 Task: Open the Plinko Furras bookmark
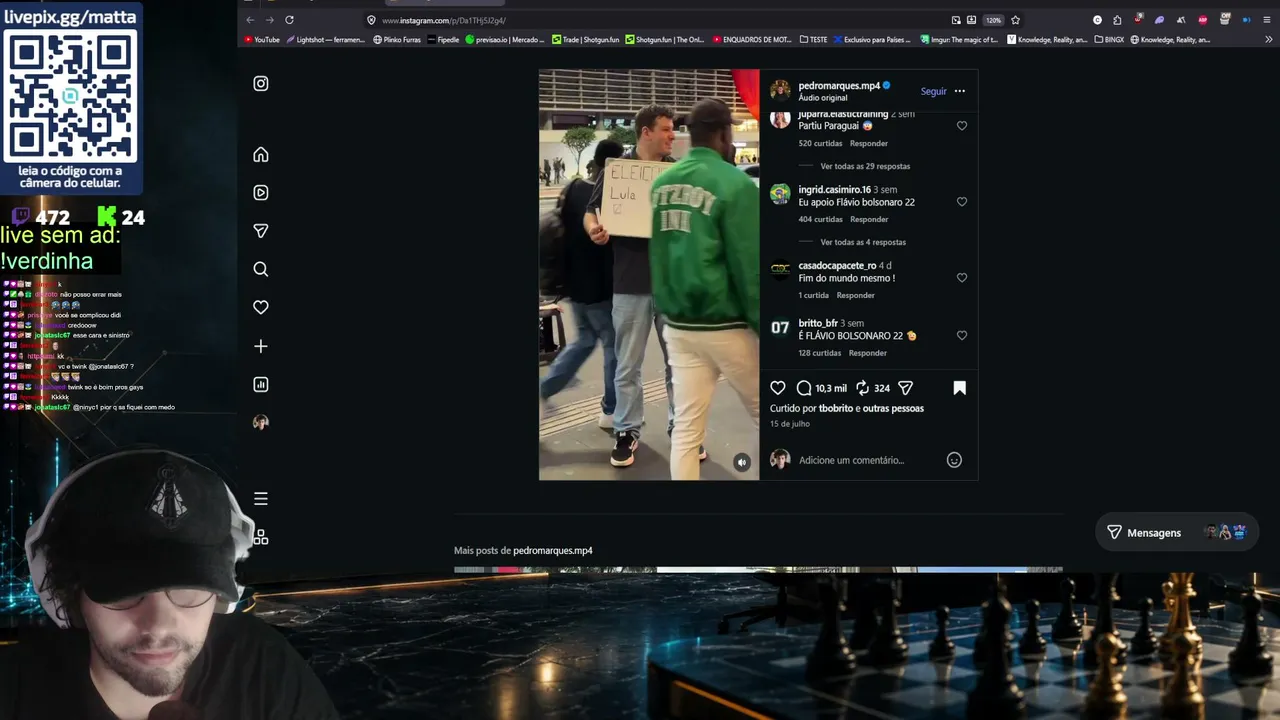(x=397, y=40)
